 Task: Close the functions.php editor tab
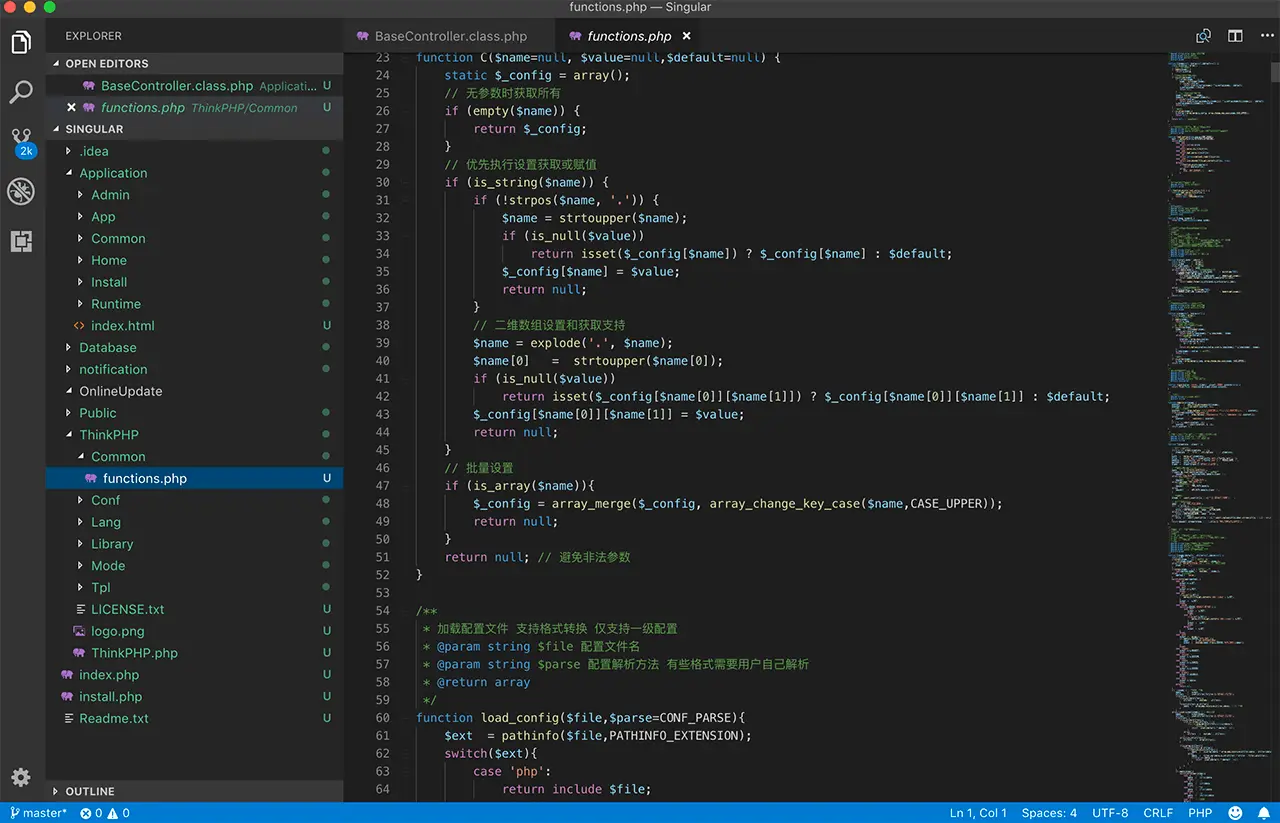click(x=686, y=35)
